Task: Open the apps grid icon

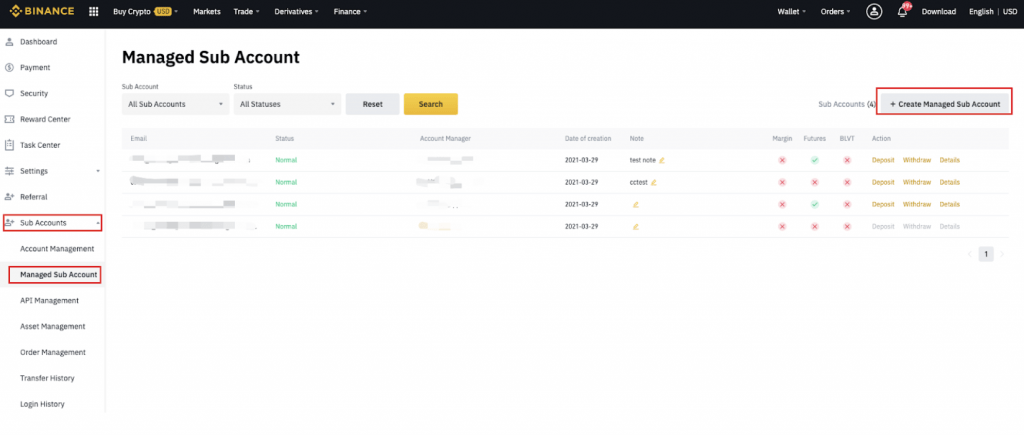Action: tap(93, 11)
